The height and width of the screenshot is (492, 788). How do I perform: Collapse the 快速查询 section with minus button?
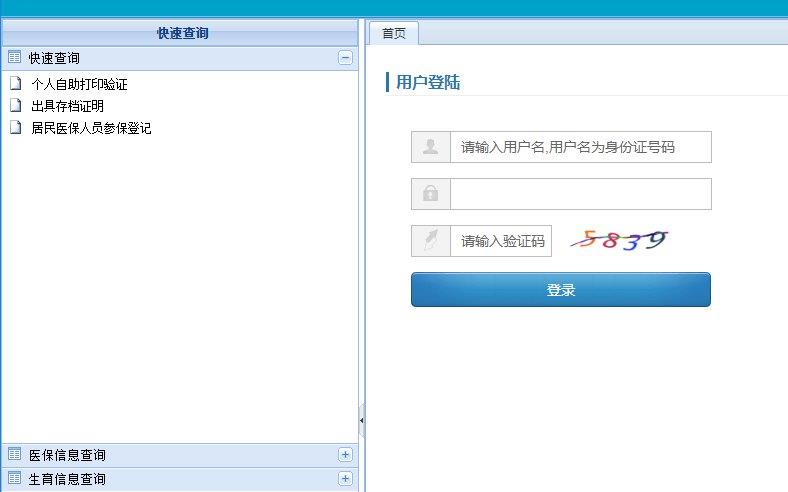(x=345, y=58)
